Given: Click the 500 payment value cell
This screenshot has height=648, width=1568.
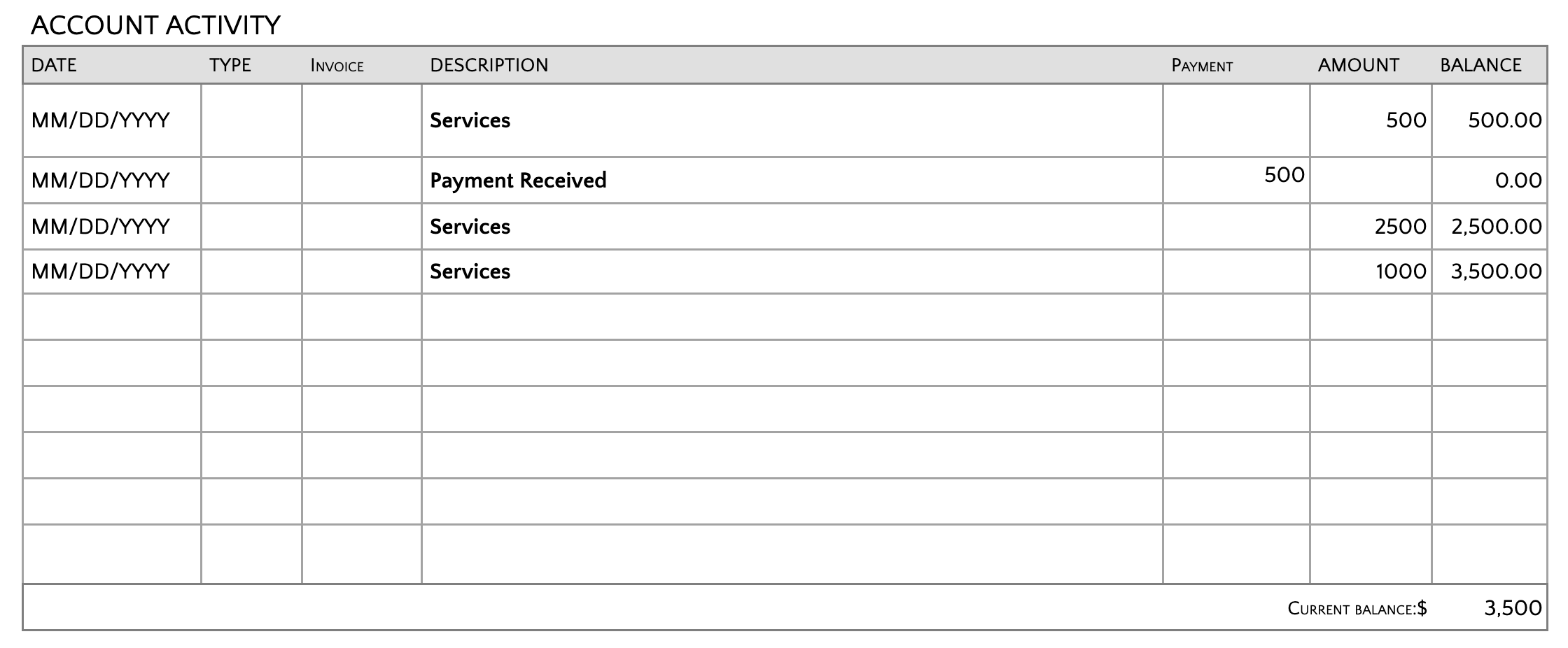Looking at the screenshot, I should tap(1284, 175).
